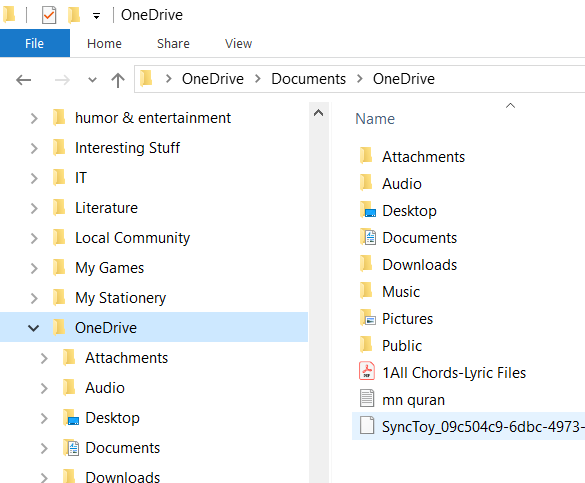
Task: Click Documents folder icon in navigation tree
Action: [71, 448]
